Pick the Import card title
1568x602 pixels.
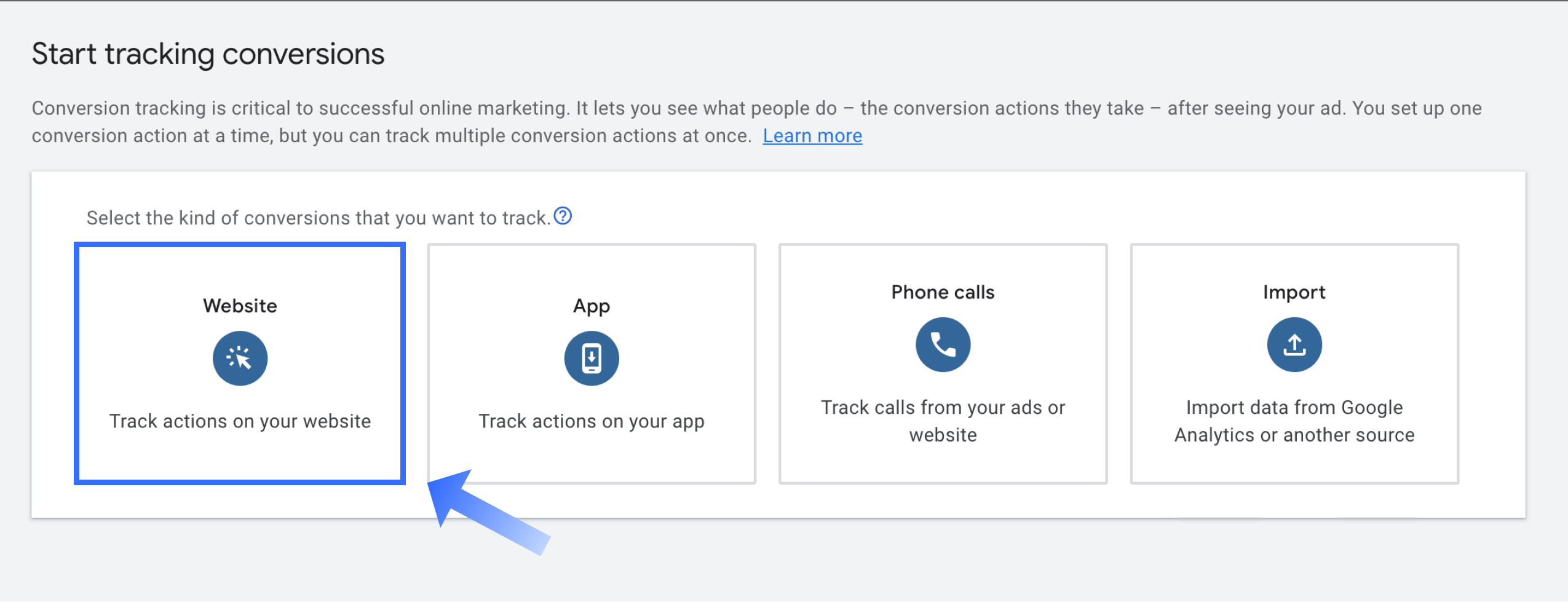(1294, 292)
